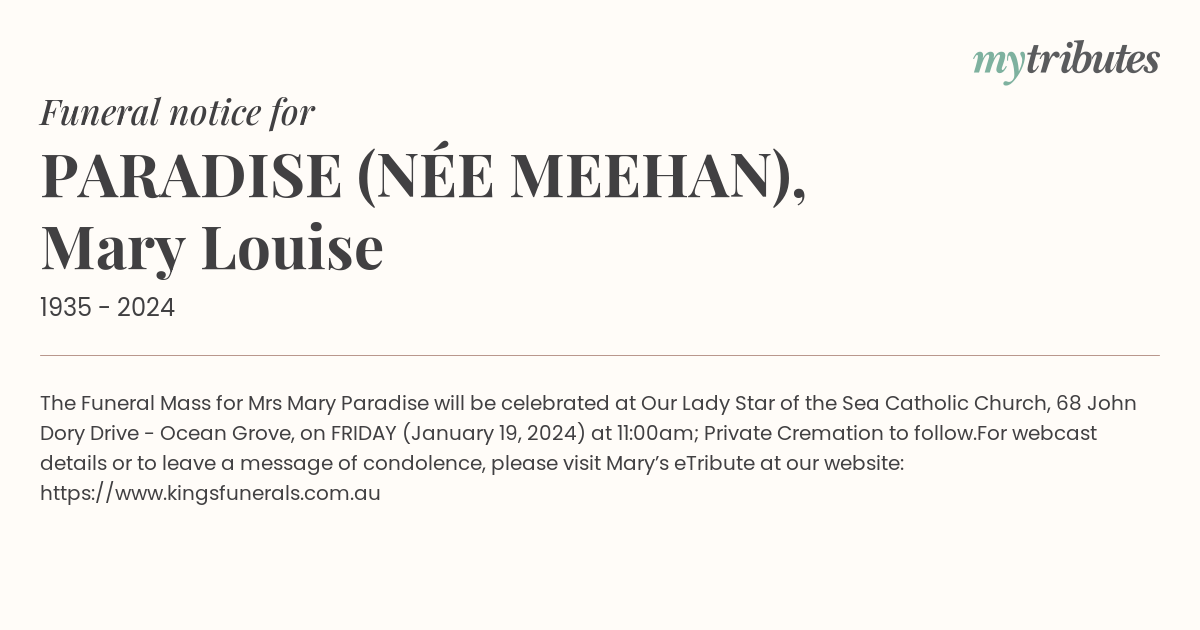Click the Mary Louise name text
This screenshot has height=630, width=1200.
[212, 248]
